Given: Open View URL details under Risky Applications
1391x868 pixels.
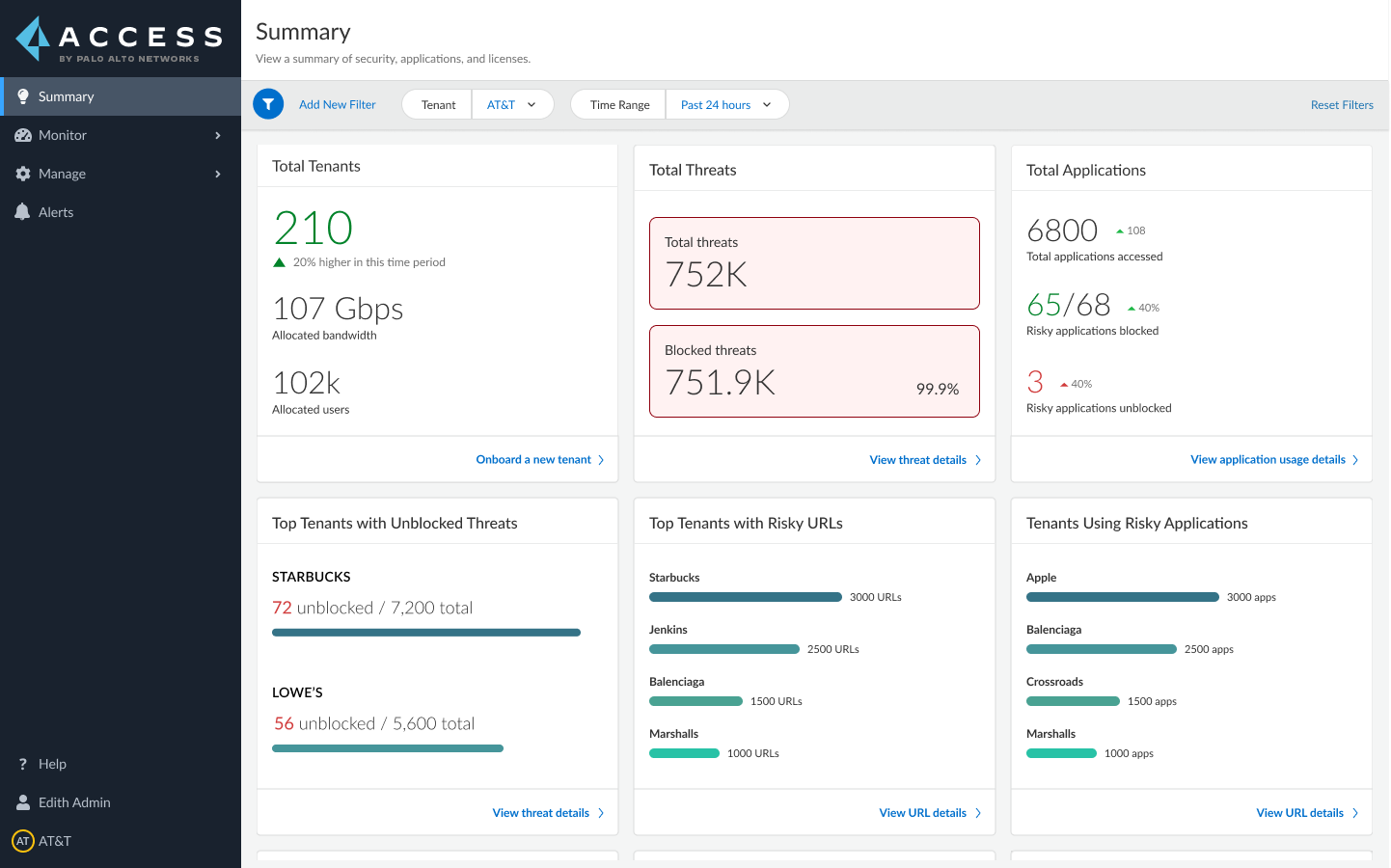Looking at the screenshot, I should tap(1300, 813).
